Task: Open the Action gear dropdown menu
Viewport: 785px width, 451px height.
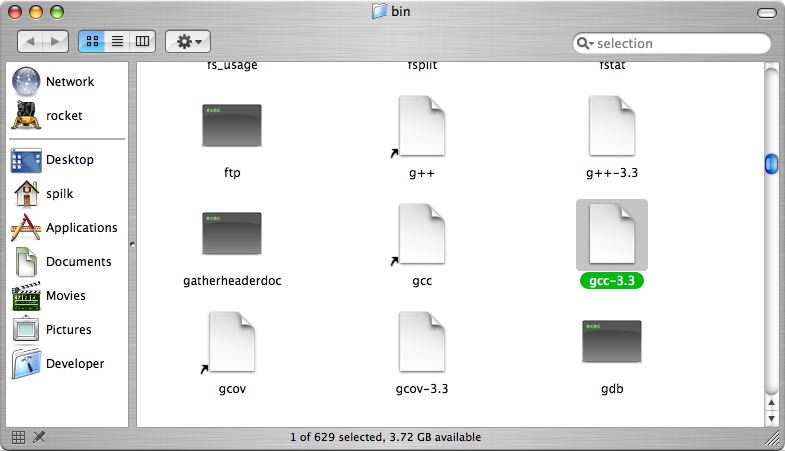Action: coord(187,42)
